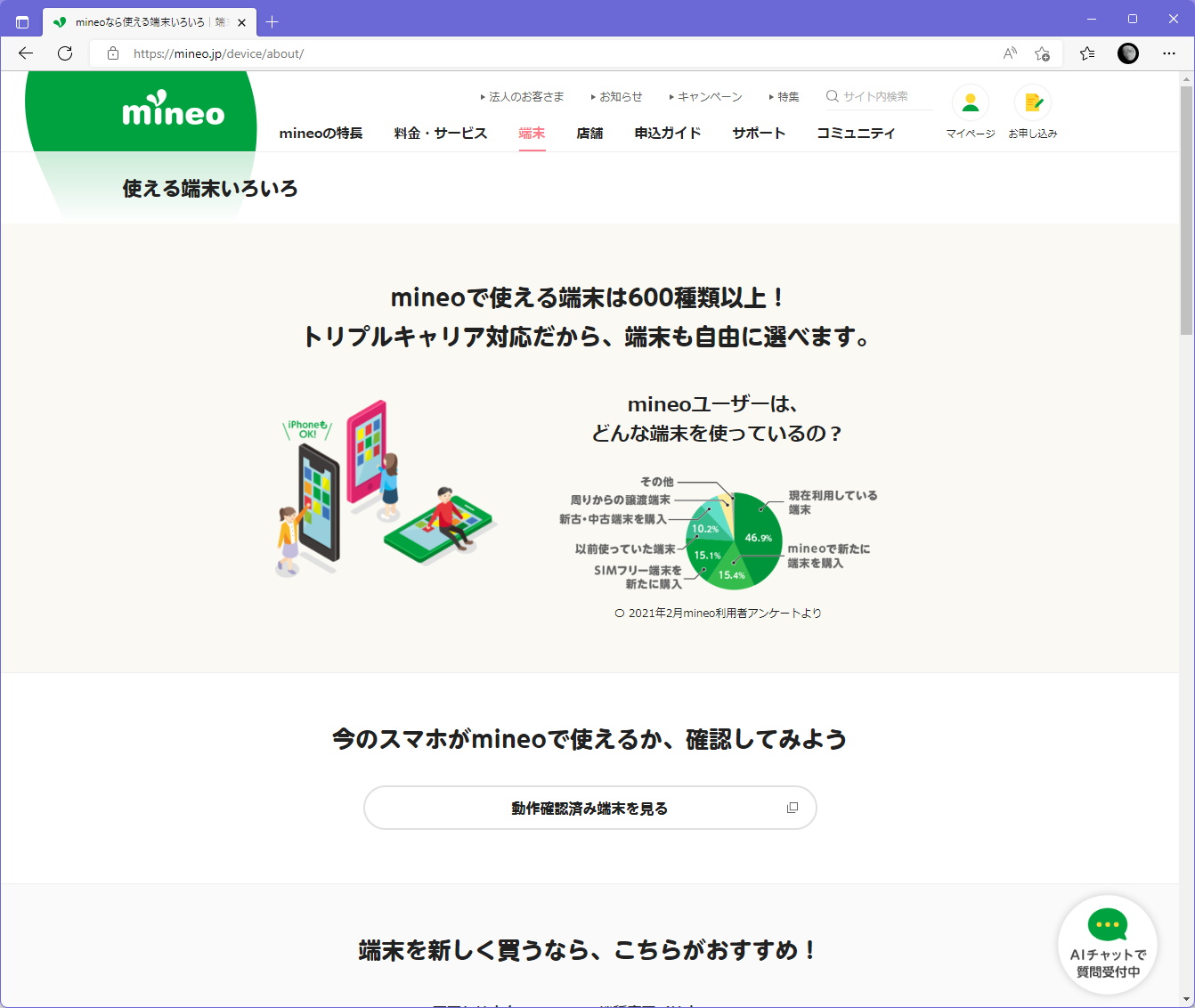Click the tab actions icon at top left
The width and height of the screenshot is (1195, 1008).
coord(22,20)
